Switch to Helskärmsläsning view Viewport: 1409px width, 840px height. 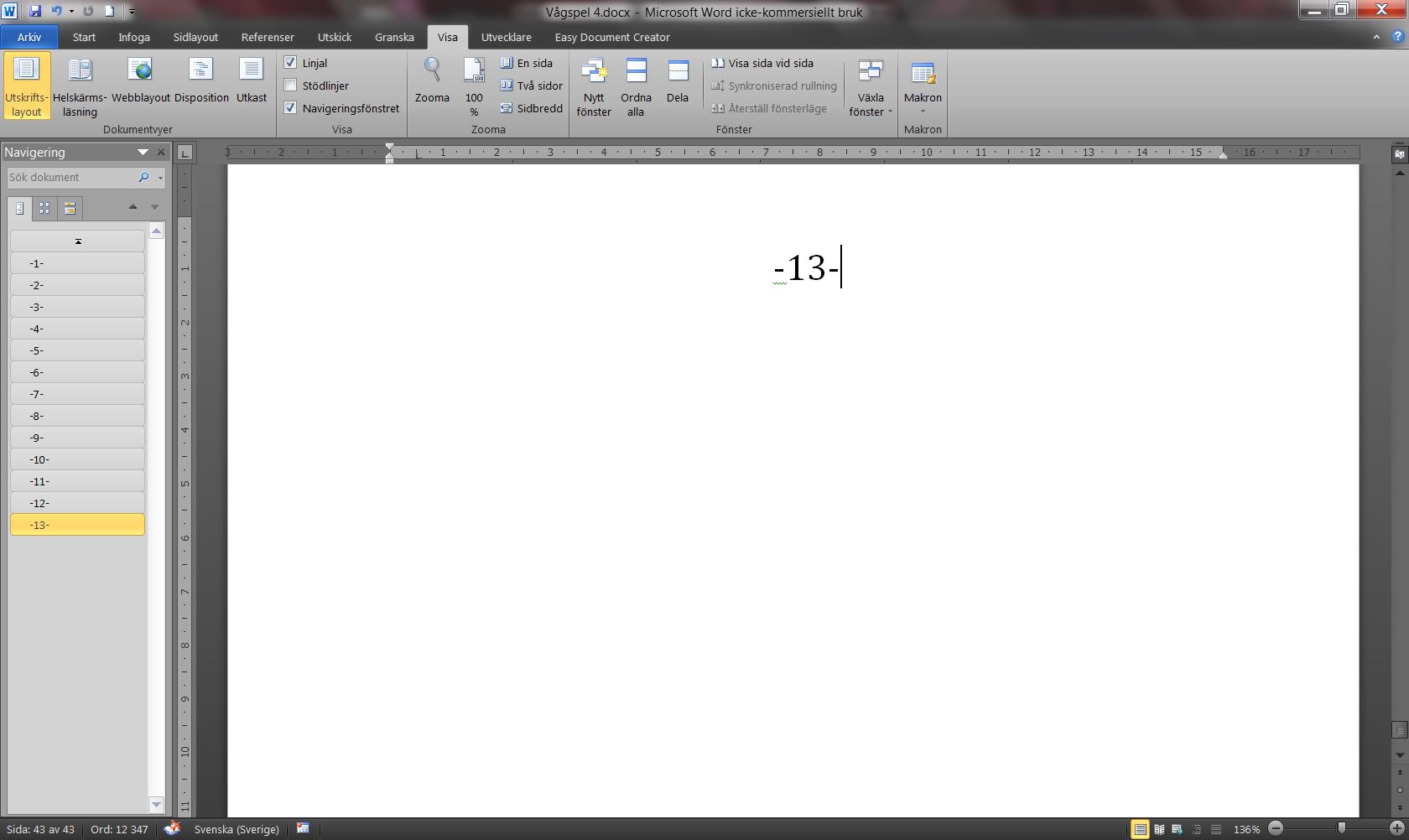80,86
